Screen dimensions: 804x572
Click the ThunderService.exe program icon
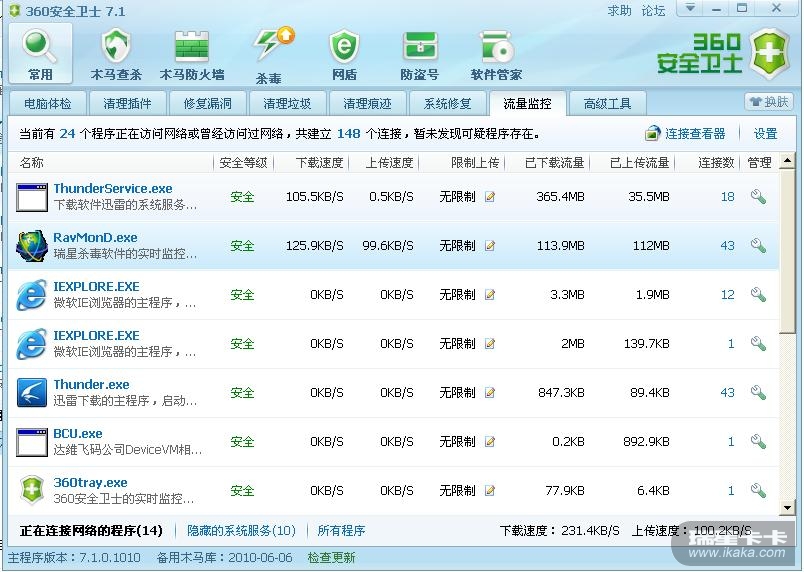click(x=32, y=197)
